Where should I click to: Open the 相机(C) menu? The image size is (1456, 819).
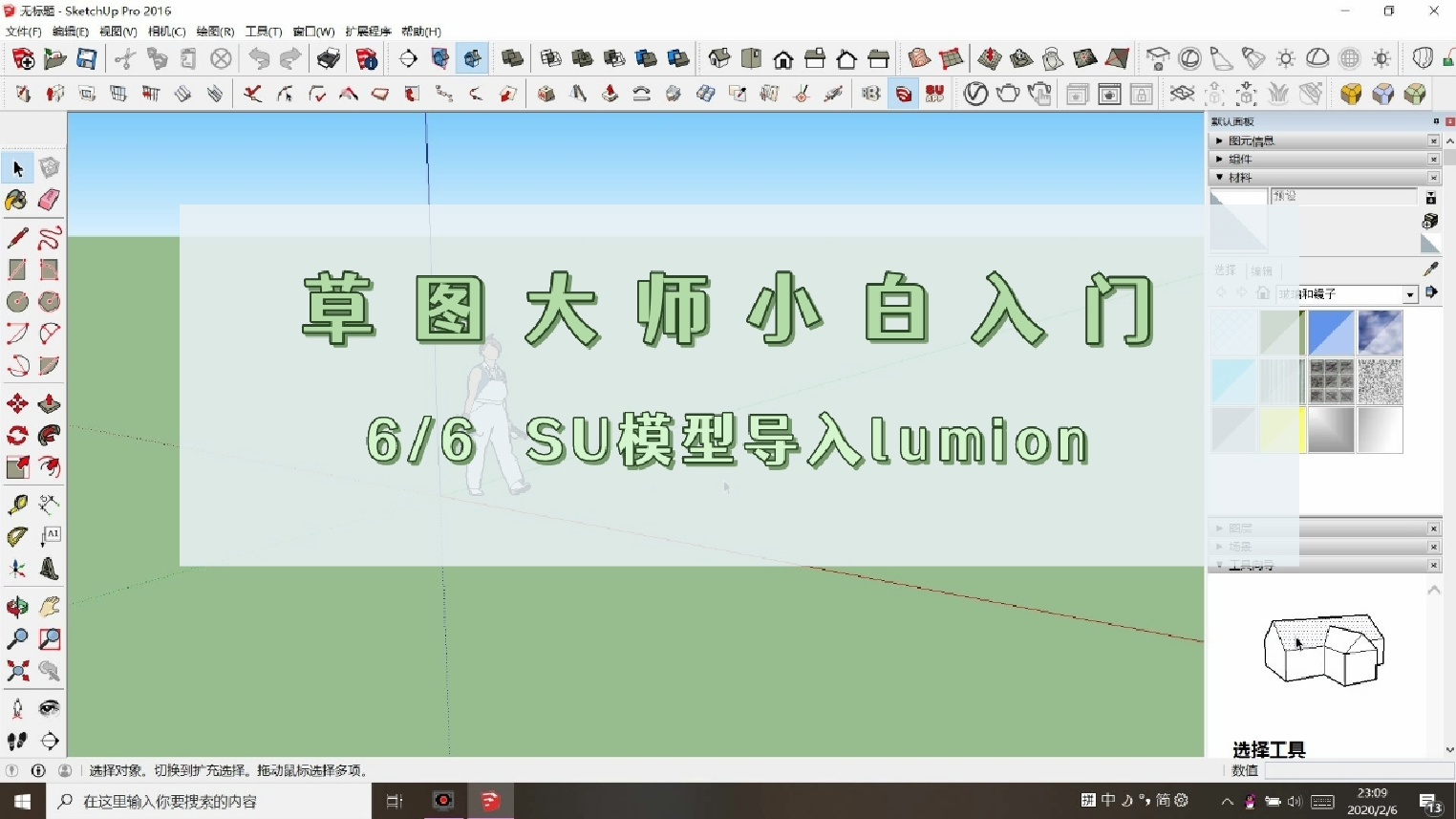pyautogui.click(x=166, y=32)
